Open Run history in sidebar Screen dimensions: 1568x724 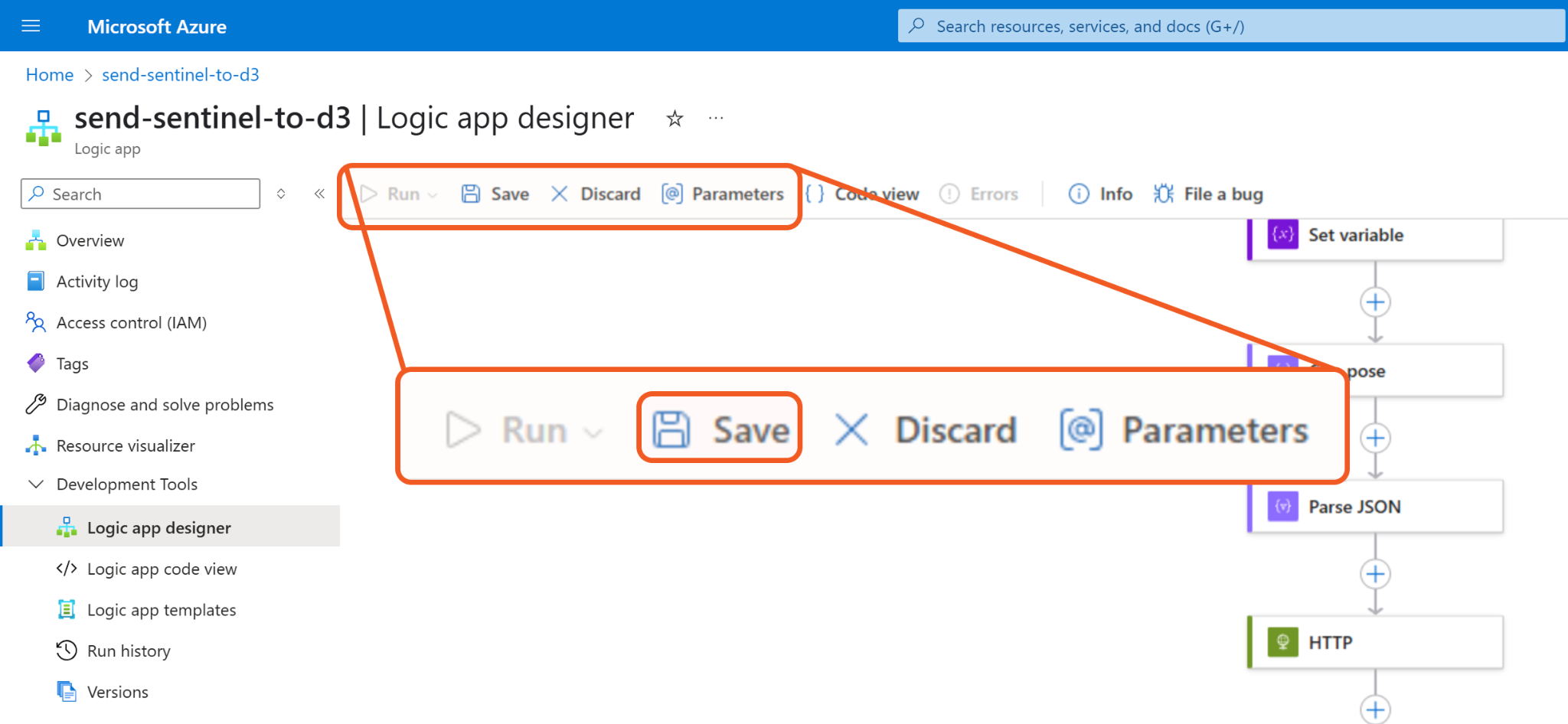[x=129, y=651]
